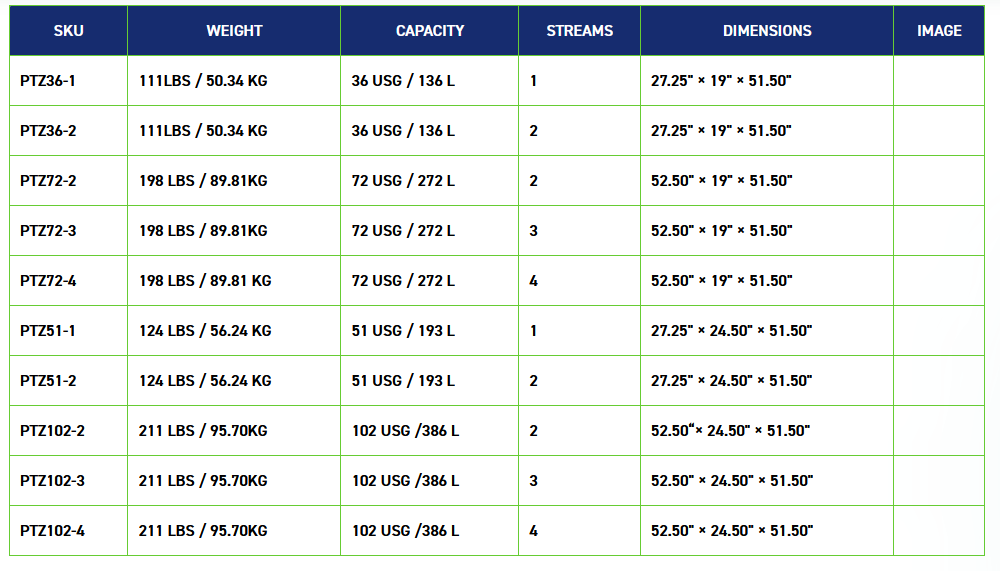
Task: Click the STREAMS column header
Action: coord(579,31)
